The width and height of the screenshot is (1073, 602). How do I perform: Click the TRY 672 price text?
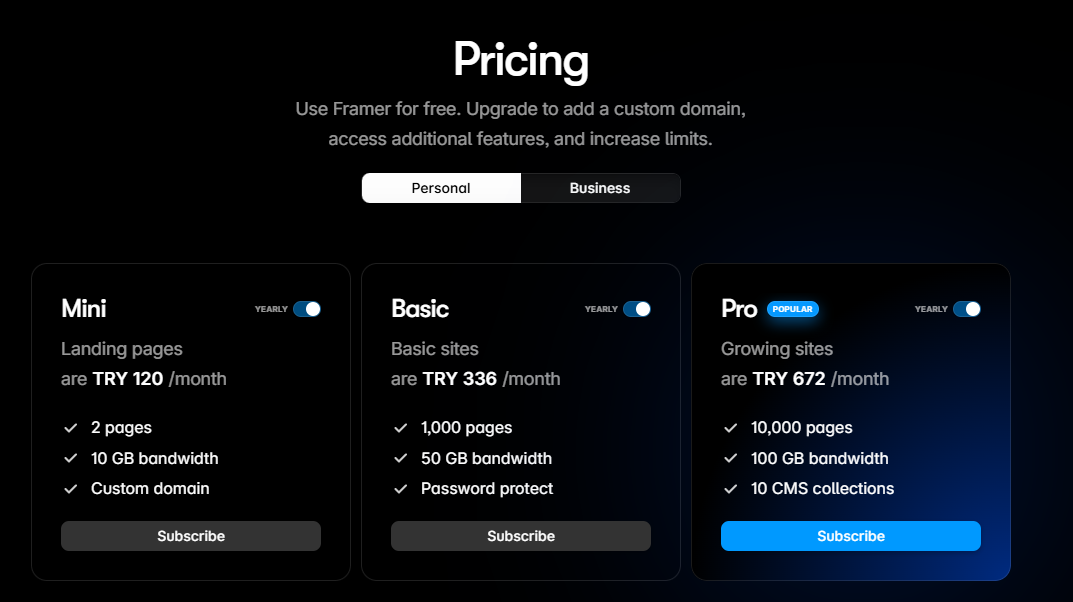789,379
